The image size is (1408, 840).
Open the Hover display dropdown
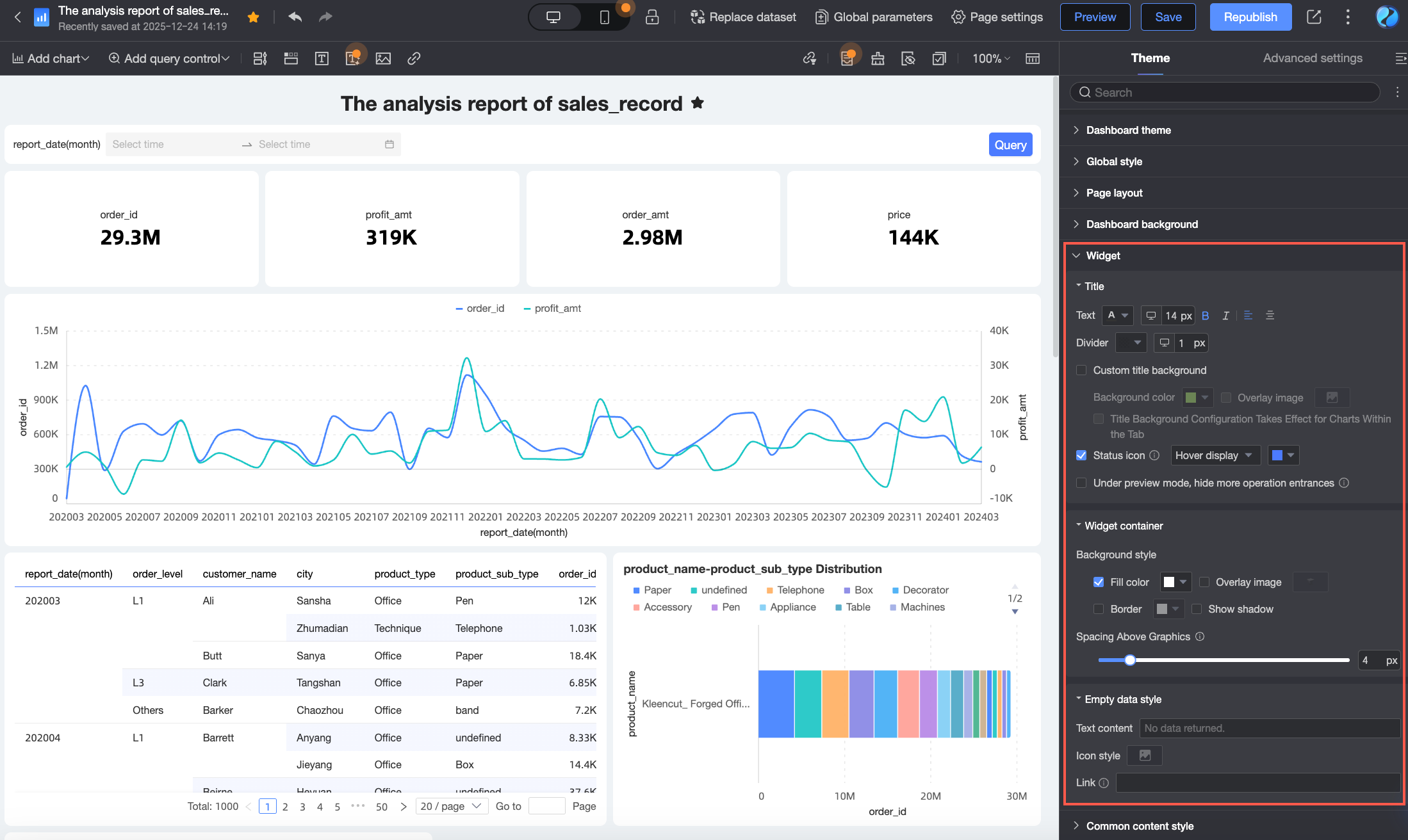click(x=1215, y=455)
